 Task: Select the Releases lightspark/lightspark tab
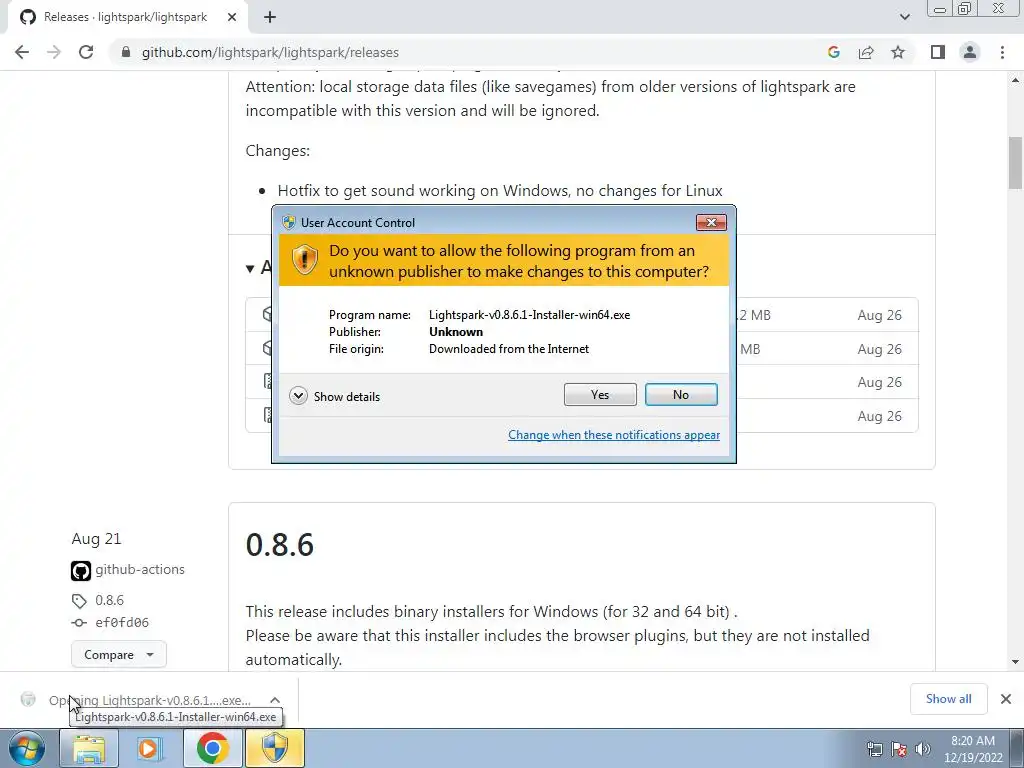127,17
